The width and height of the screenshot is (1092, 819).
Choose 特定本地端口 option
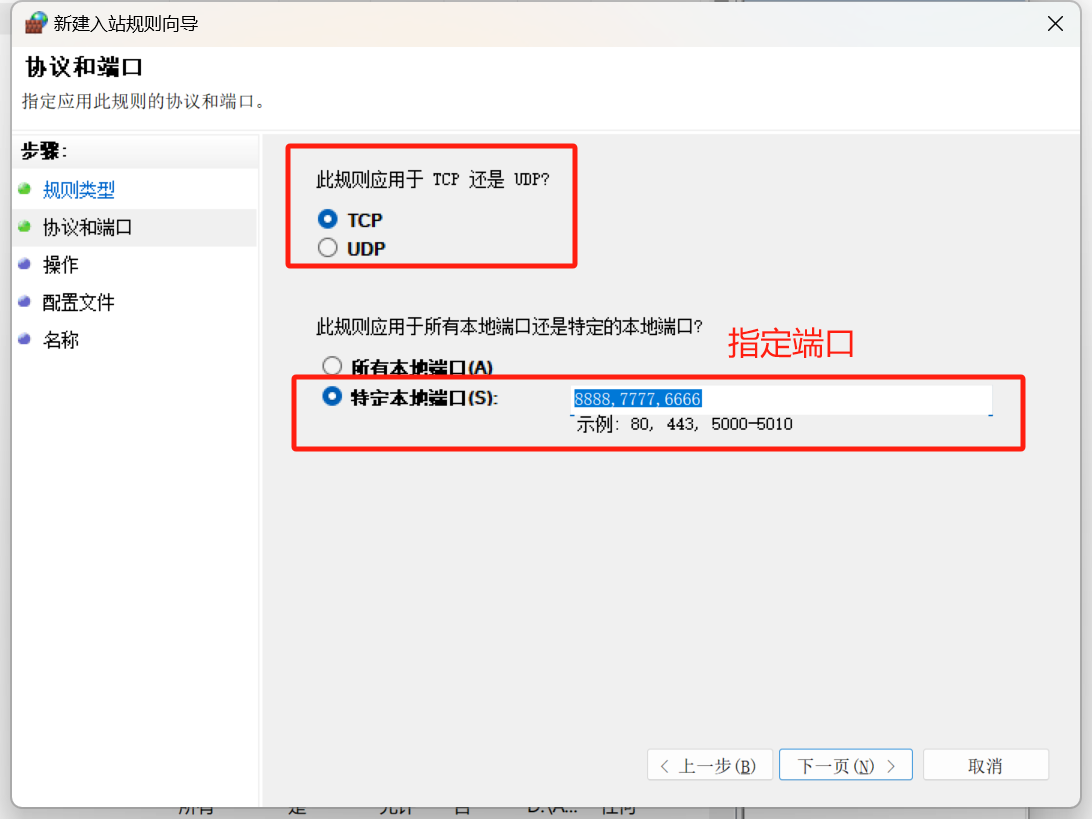click(332, 396)
